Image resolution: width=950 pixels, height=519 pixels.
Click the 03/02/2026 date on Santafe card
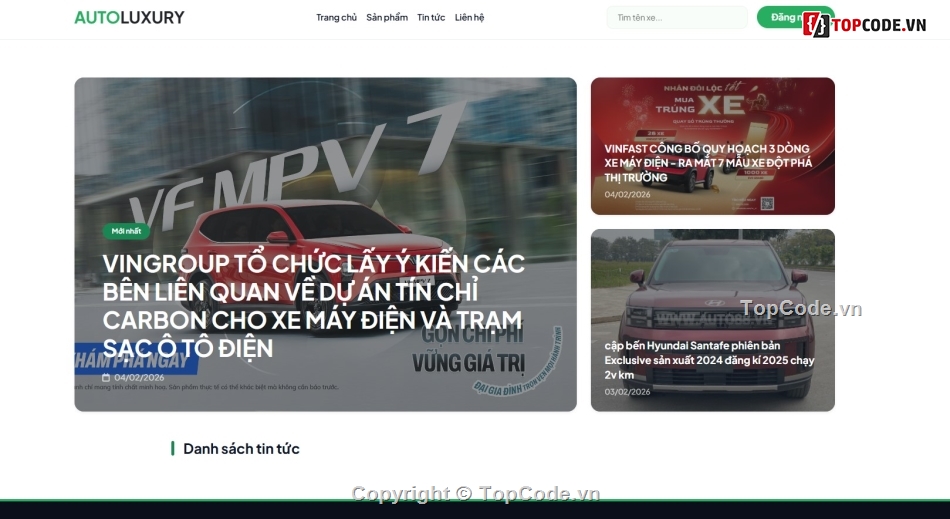[x=627, y=392]
